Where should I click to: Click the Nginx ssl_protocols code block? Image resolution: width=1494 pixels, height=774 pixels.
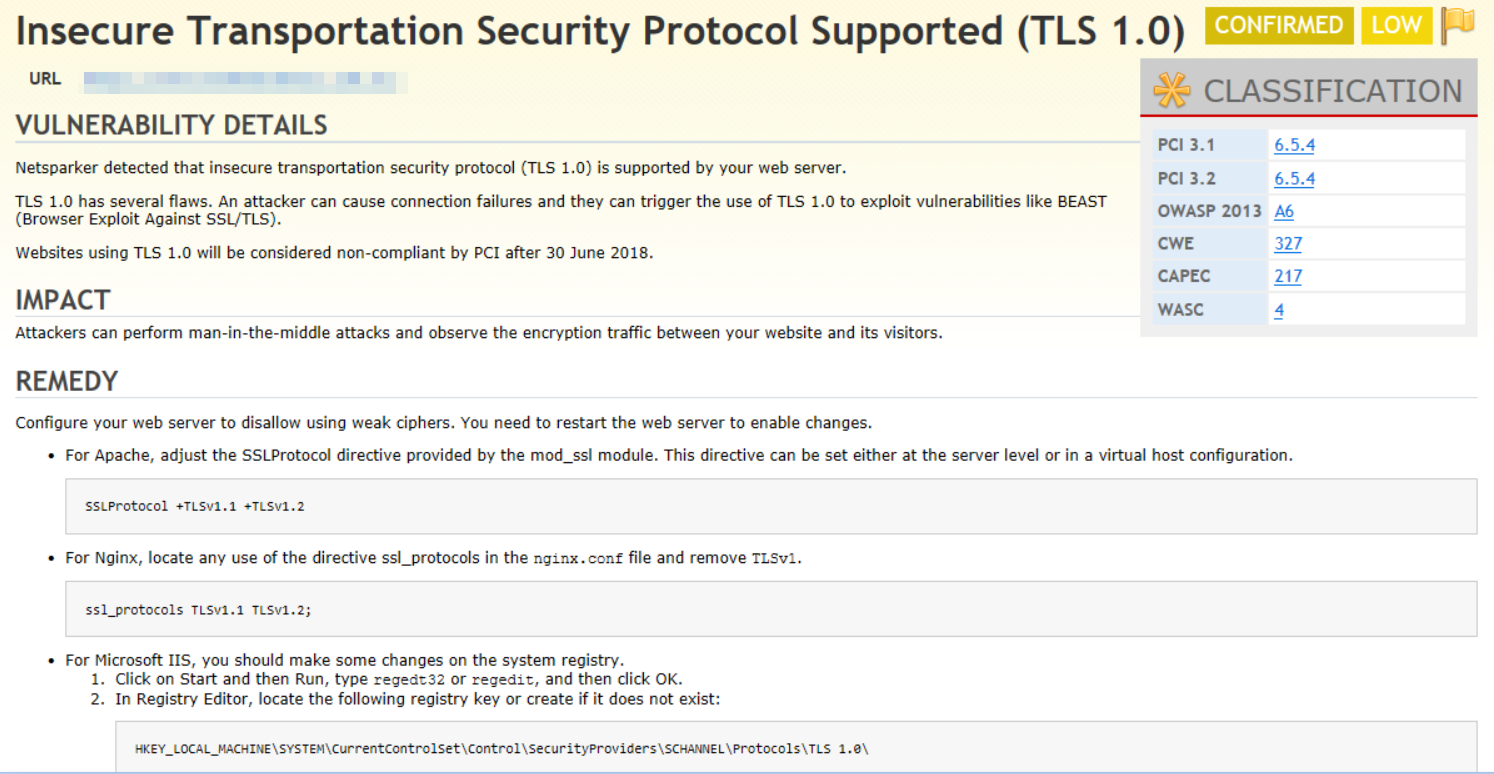click(771, 609)
